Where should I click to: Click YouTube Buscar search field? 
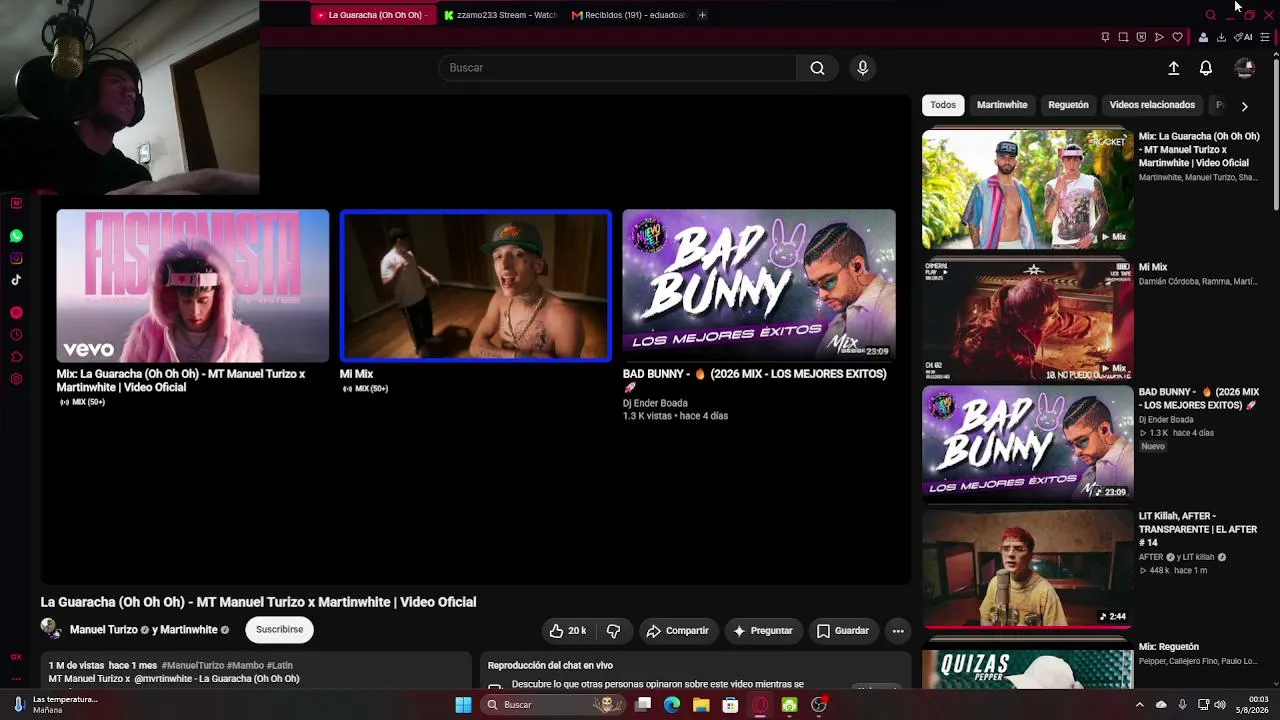tap(617, 68)
